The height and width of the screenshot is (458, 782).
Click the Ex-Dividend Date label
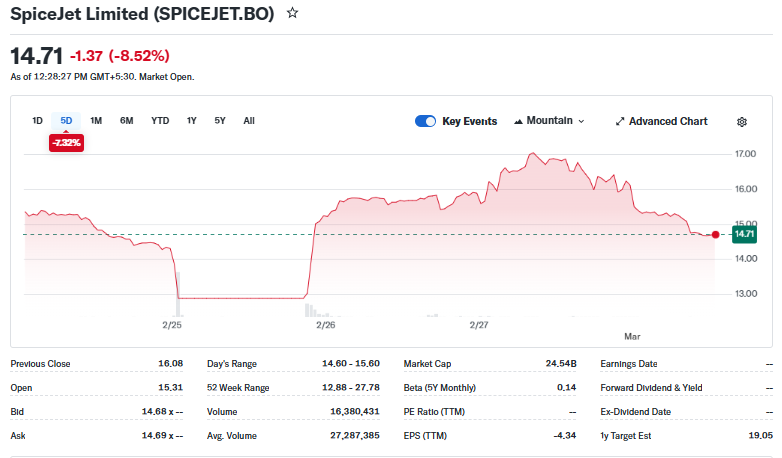(635, 412)
